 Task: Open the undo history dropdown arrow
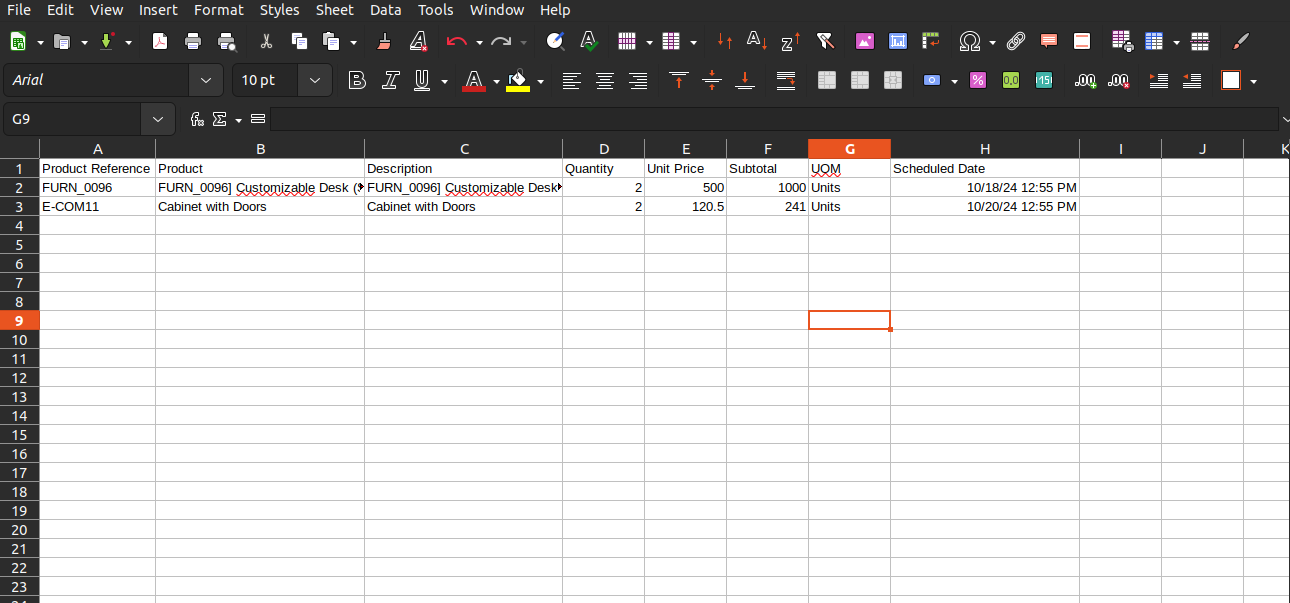point(478,43)
